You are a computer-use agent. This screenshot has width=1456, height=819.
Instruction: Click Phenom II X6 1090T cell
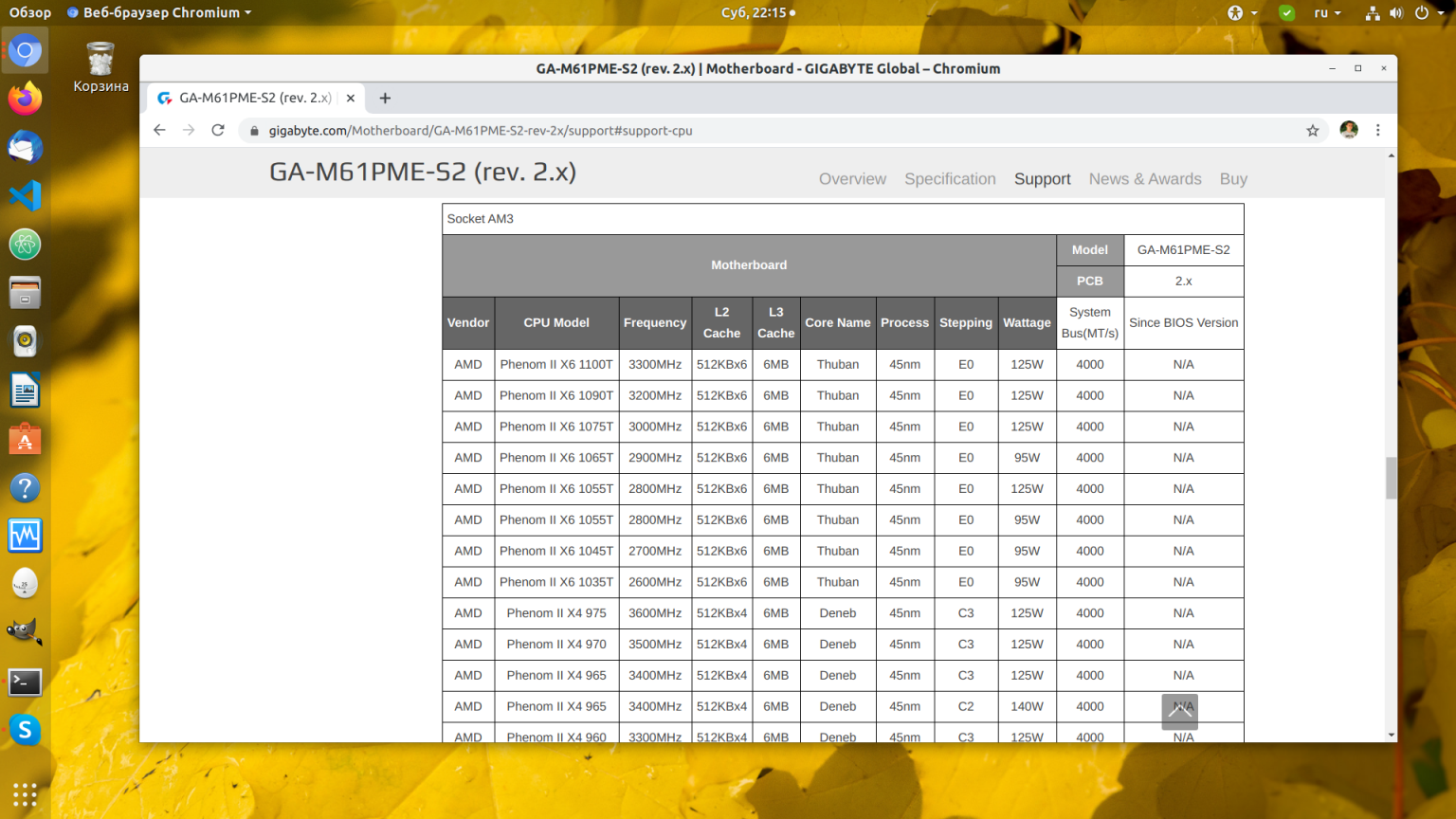click(x=556, y=396)
